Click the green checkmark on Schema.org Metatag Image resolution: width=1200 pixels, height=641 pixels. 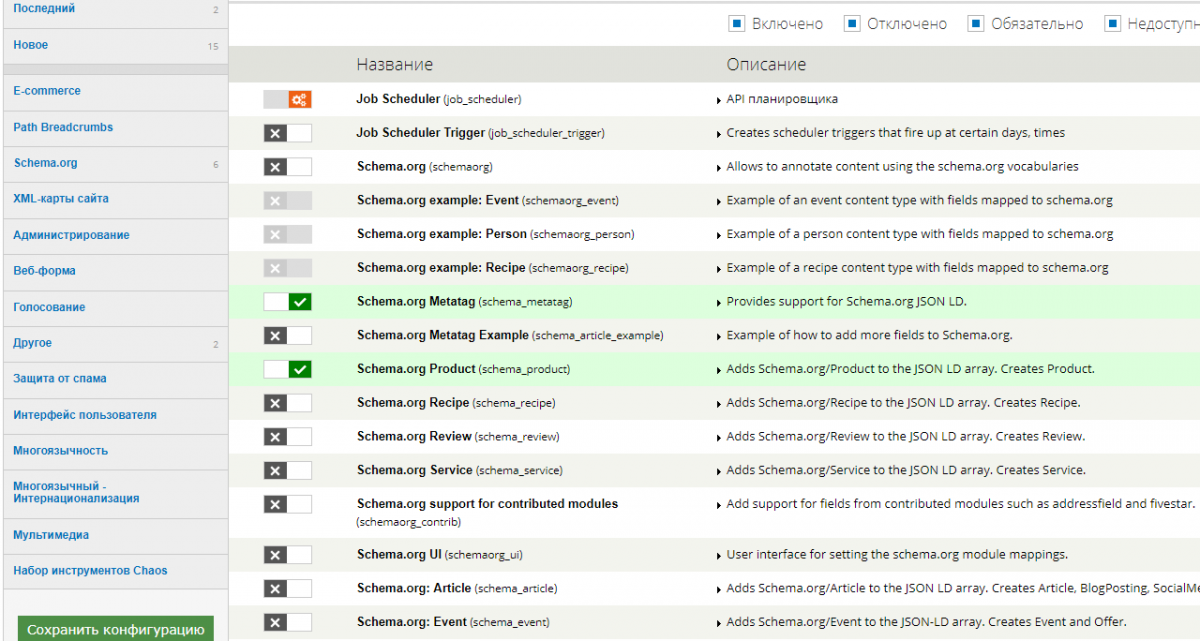pos(299,302)
